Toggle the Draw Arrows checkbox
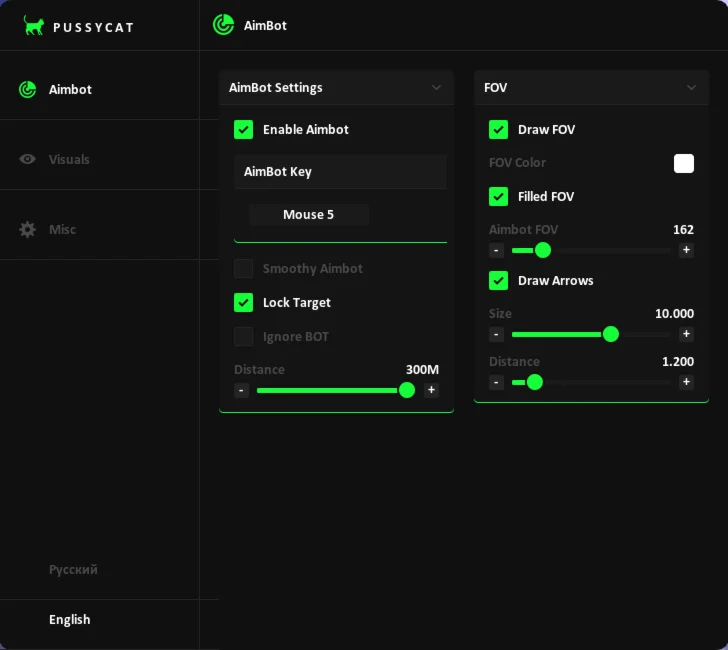The image size is (728, 650). 498,280
